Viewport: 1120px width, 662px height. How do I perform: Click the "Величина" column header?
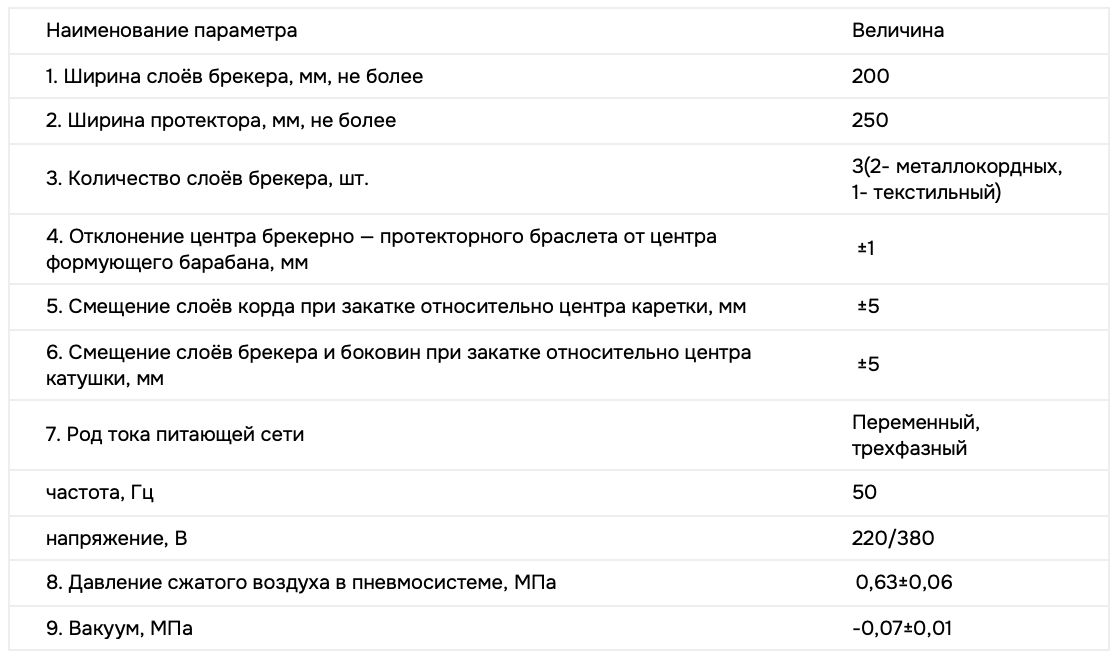(897, 31)
